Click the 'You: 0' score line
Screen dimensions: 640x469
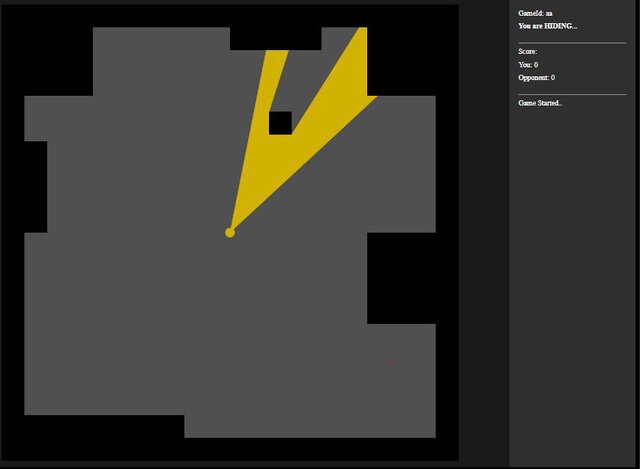coord(528,64)
